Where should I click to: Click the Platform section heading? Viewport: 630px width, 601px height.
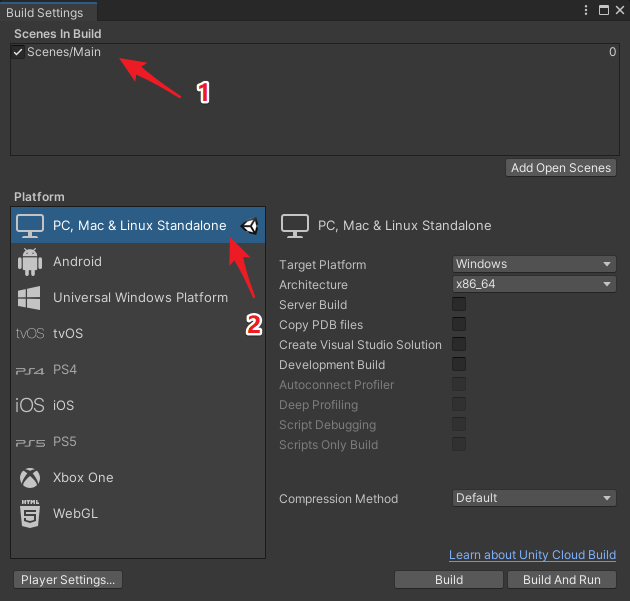click(39, 197)
